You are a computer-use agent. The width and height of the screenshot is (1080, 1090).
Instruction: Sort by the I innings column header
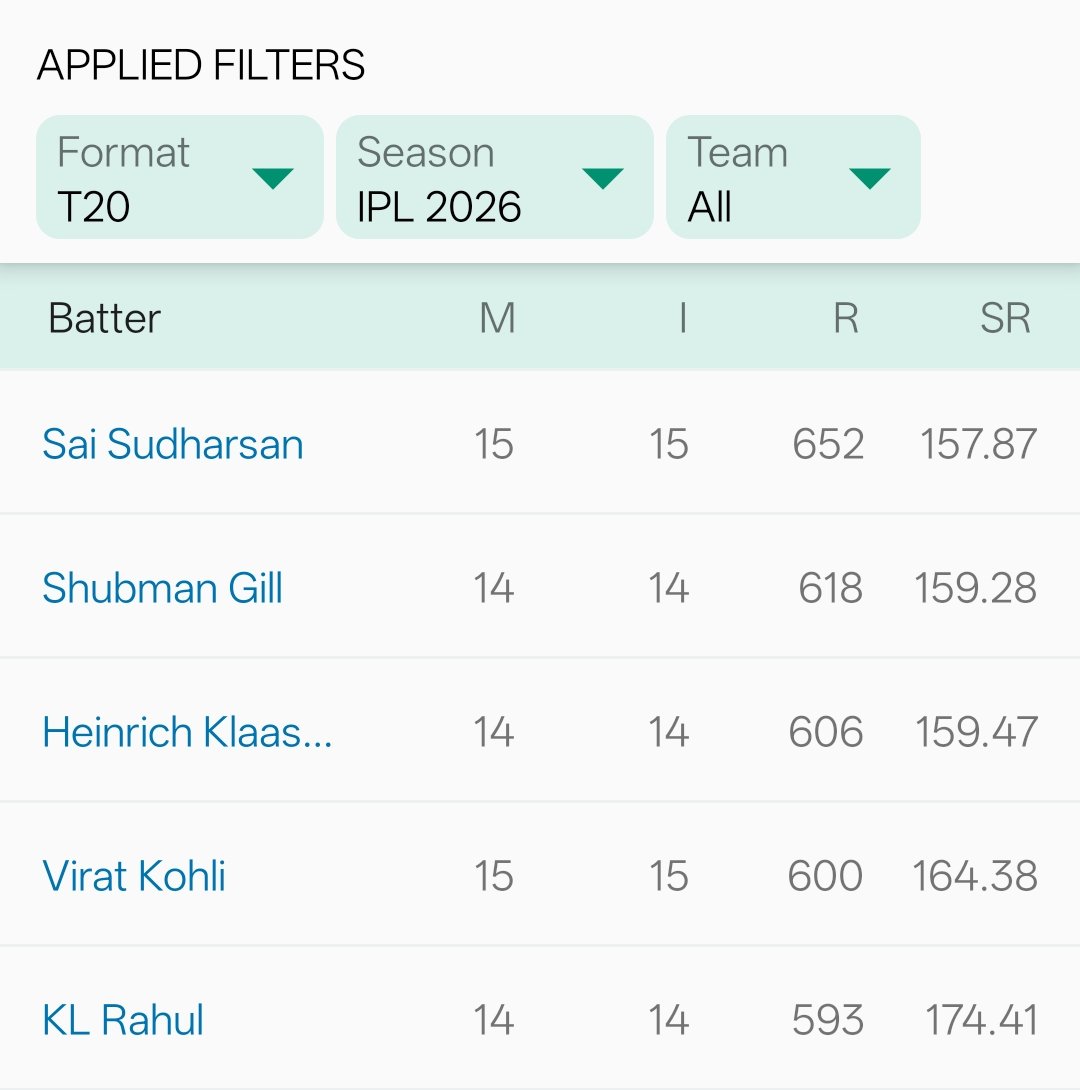683,318
